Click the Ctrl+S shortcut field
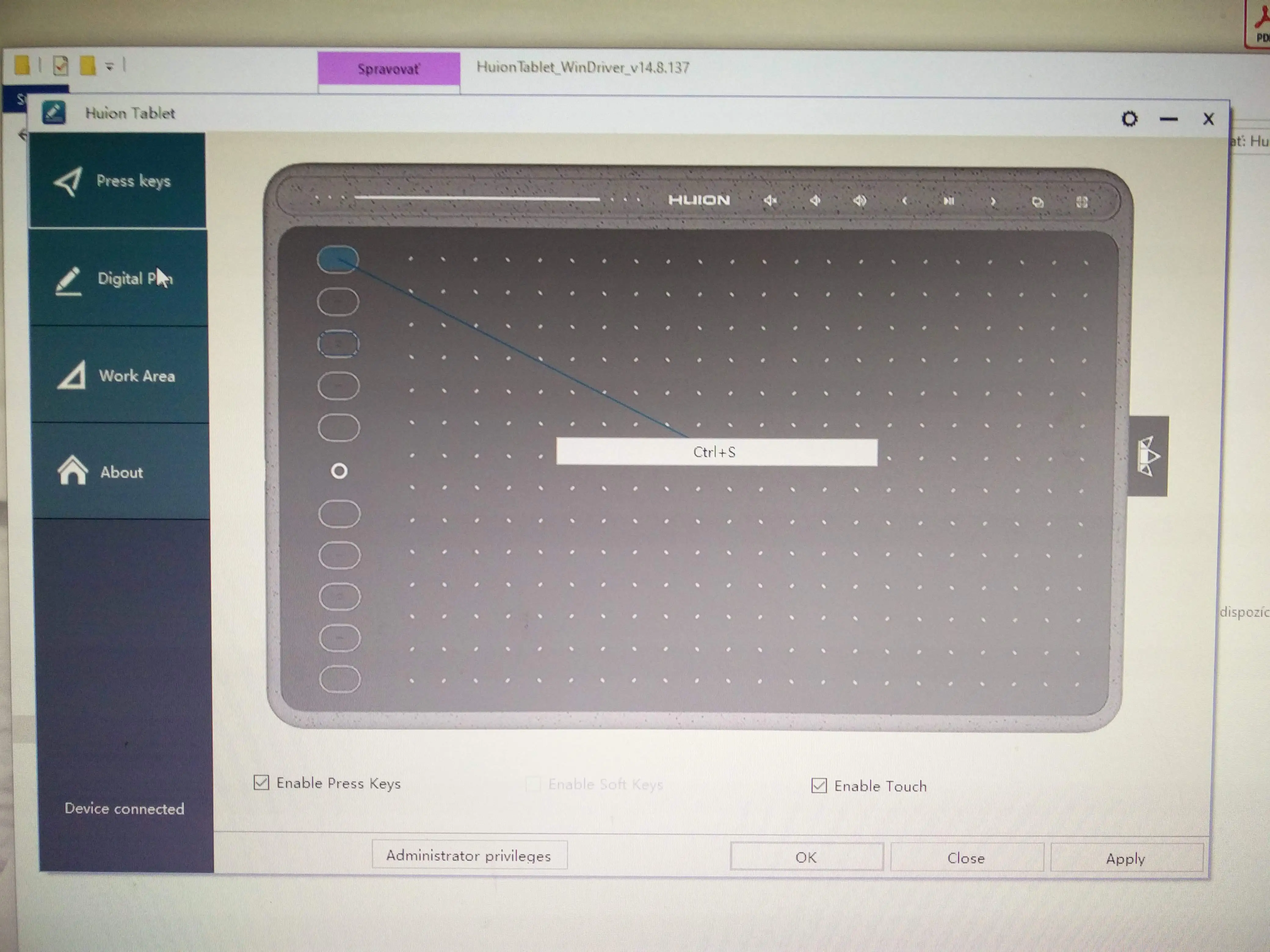The image size is (1270, 952). 716,452
